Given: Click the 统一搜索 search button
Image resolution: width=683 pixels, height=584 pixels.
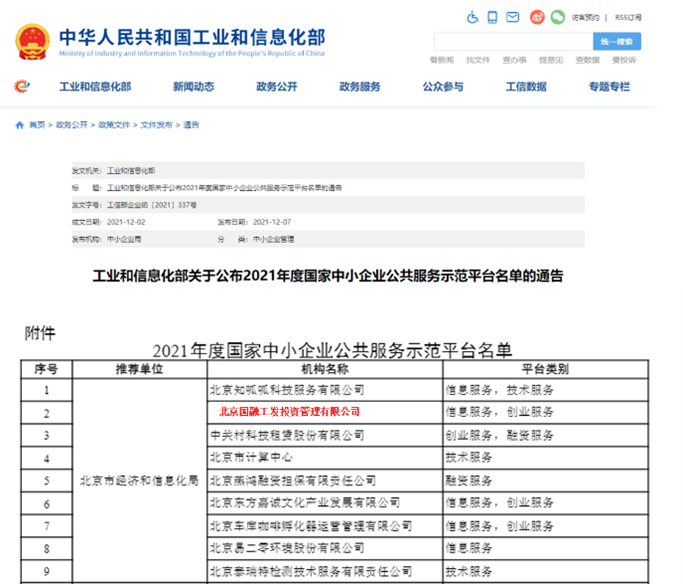Looking at the screenshot, I should 617,42.
